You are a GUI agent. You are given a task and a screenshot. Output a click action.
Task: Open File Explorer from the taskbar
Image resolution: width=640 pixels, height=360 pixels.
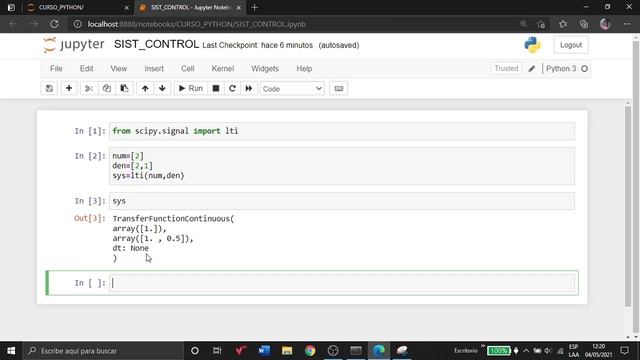click(x=287, y=351)
